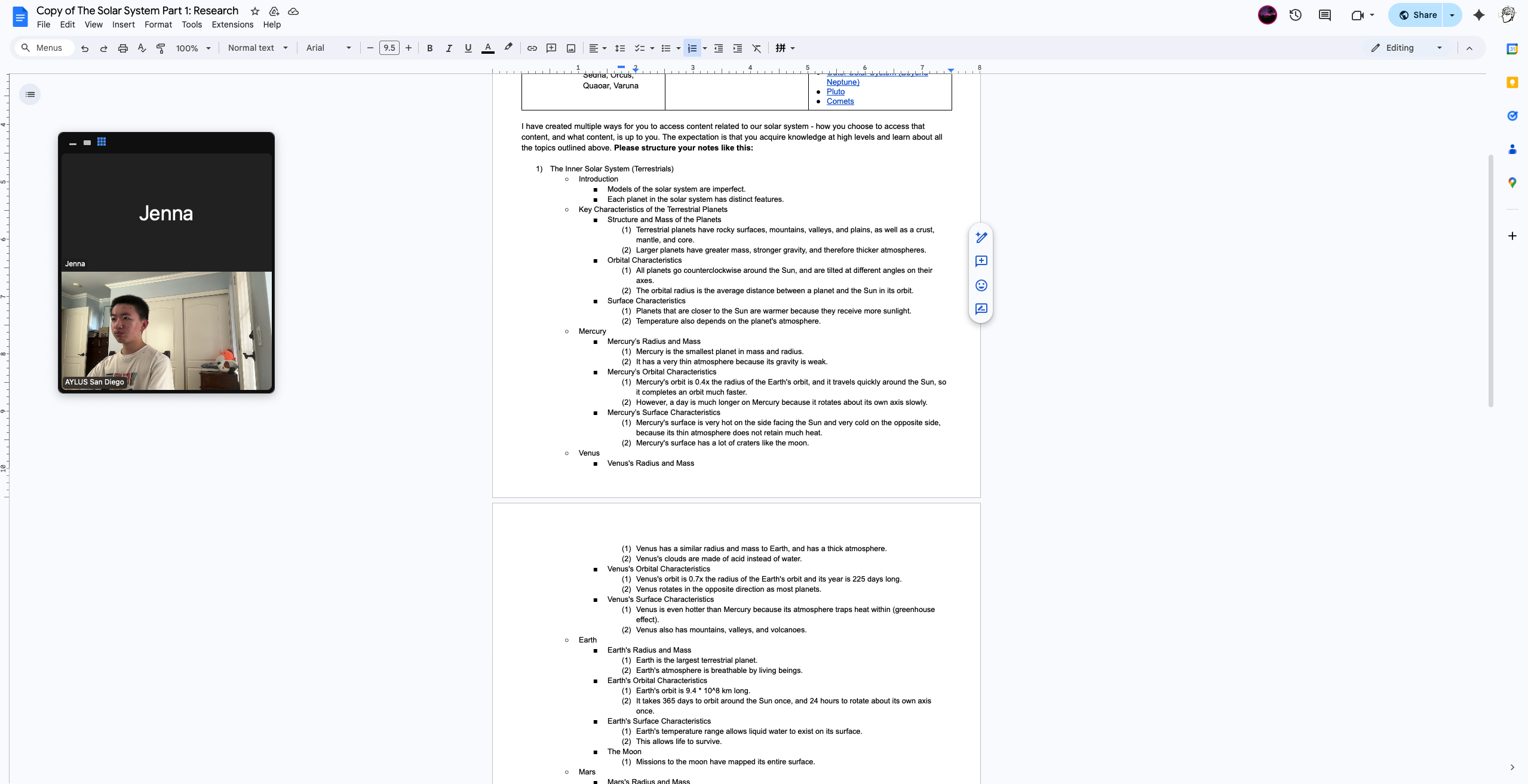Image resolution: width=1528 pixels, height=784 pixels.
Task: Print the document with the printer icon
Action: pos(123,48)
